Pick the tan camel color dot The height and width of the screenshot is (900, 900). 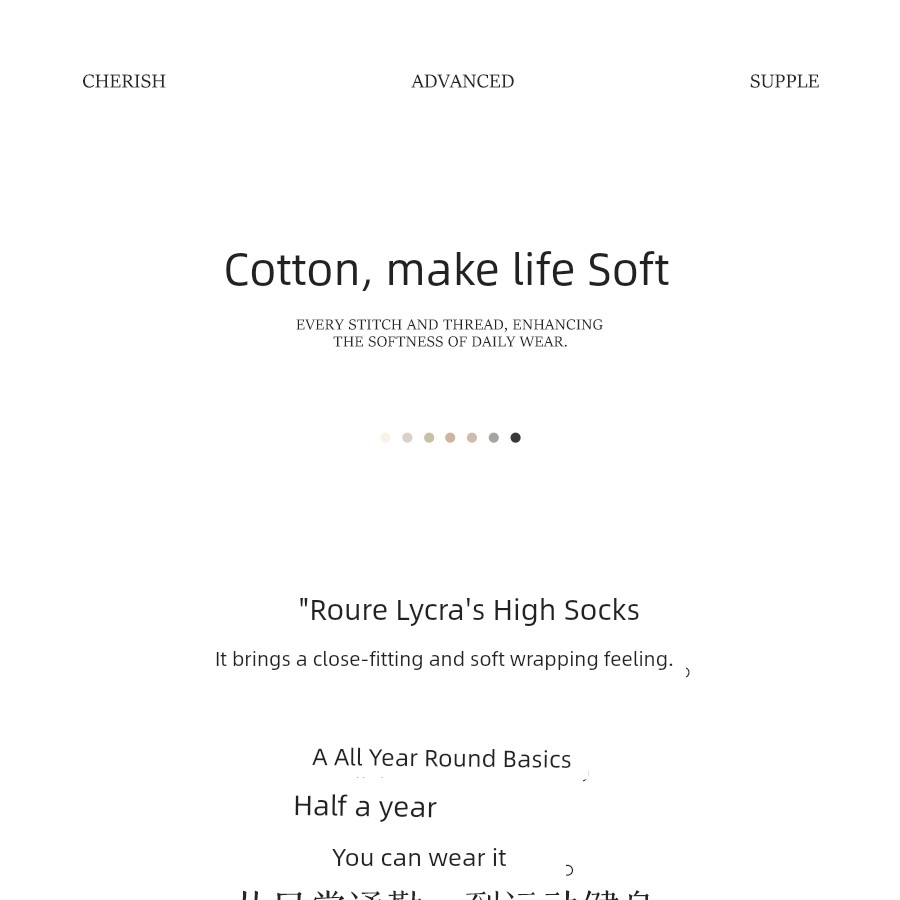pos(450,438)
